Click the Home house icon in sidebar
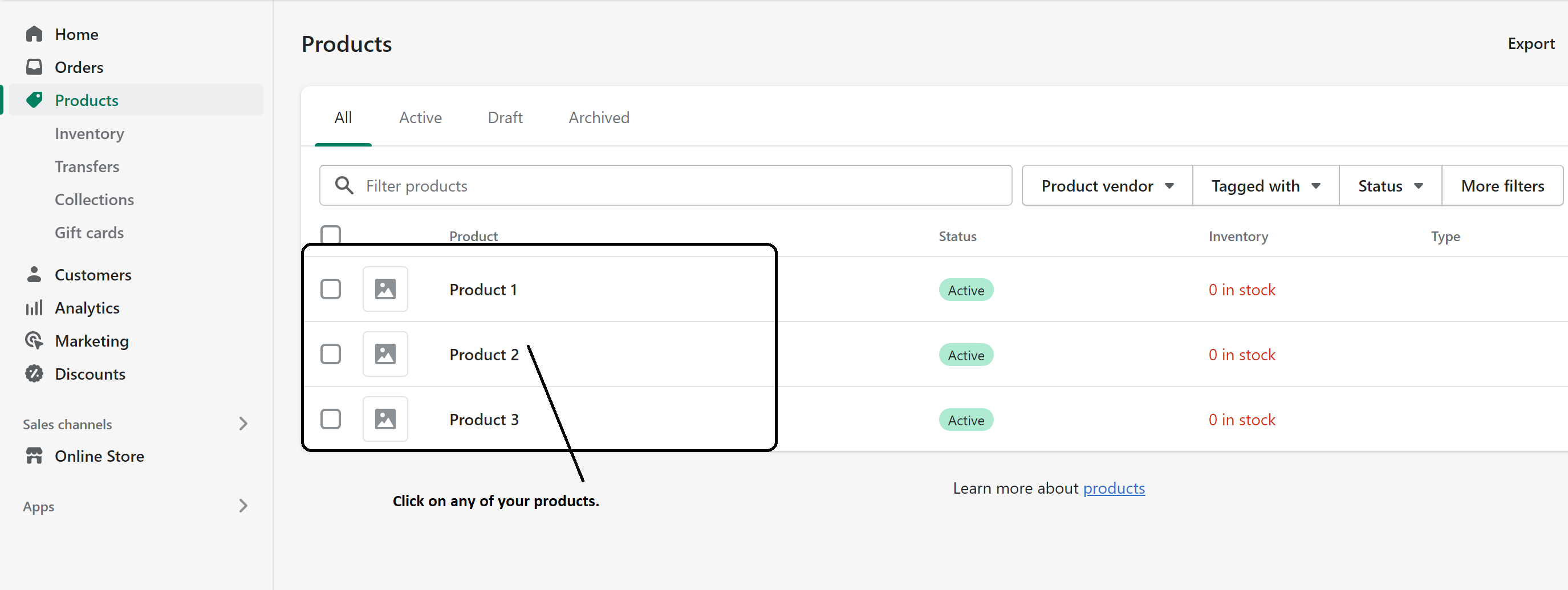 (x=34, y=34)
